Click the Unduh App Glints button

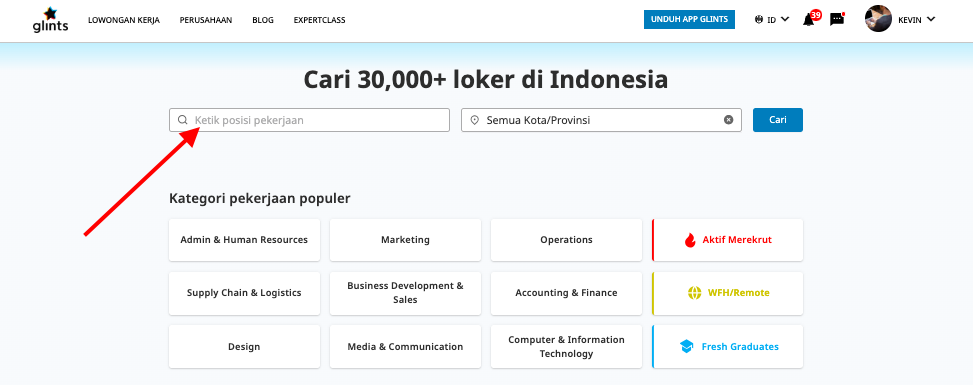[689, 19]
